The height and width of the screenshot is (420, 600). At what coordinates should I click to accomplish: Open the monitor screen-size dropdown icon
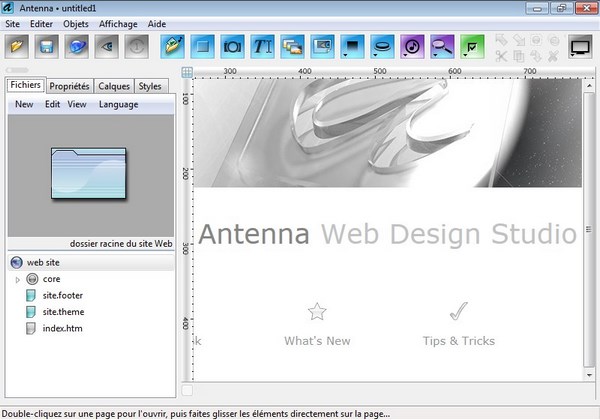tap(580, 47)
